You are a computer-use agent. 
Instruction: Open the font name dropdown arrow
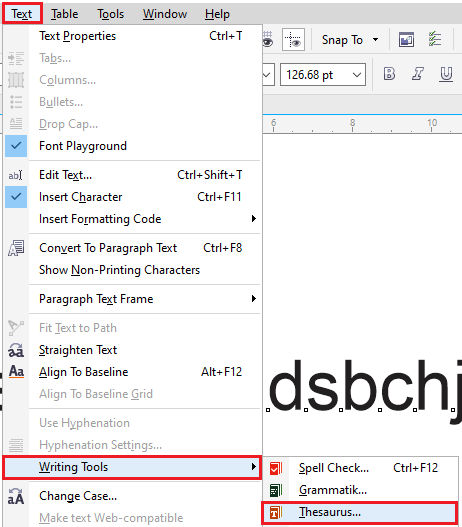[267, 75]
